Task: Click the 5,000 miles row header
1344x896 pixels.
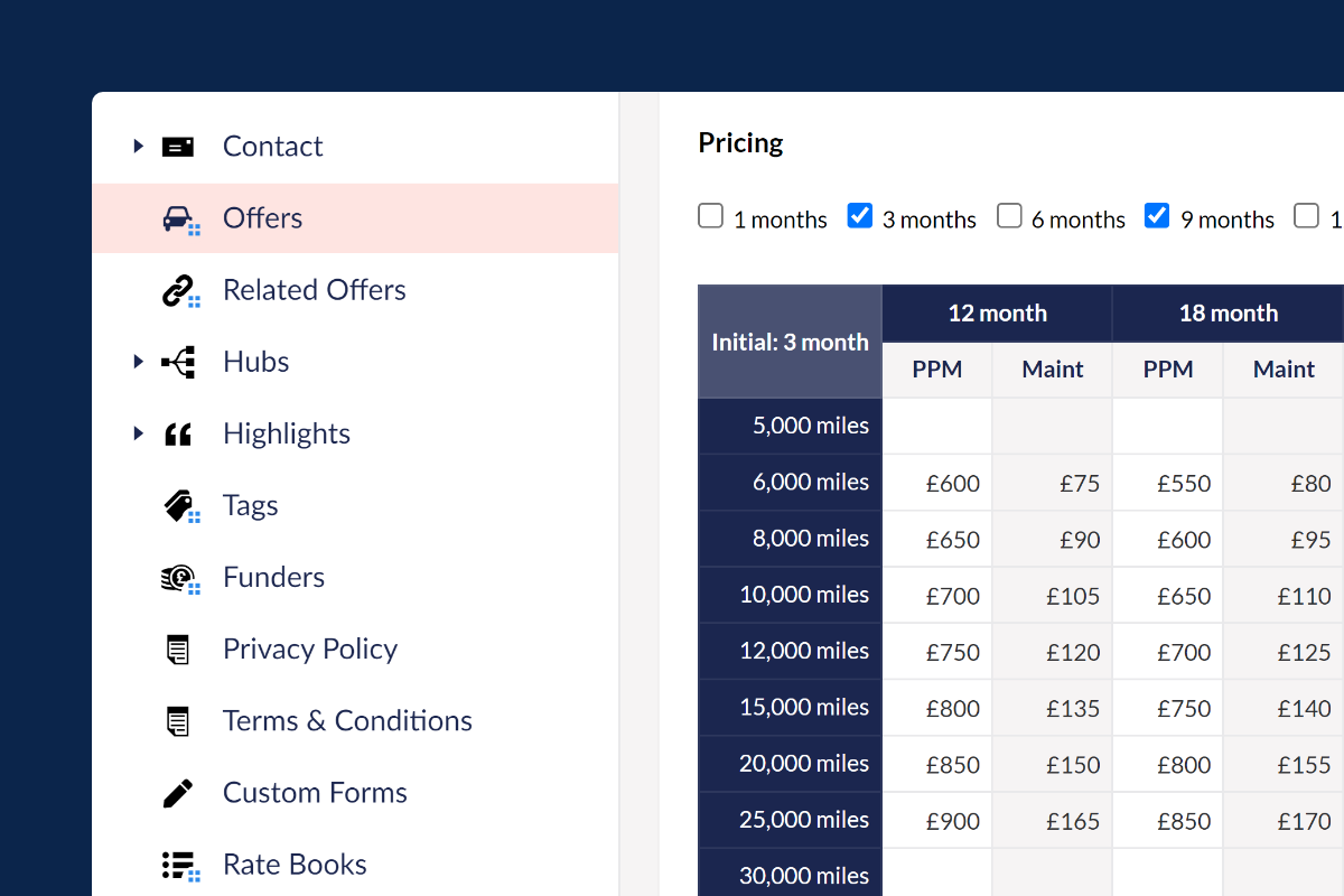Action: pos(790,427)
